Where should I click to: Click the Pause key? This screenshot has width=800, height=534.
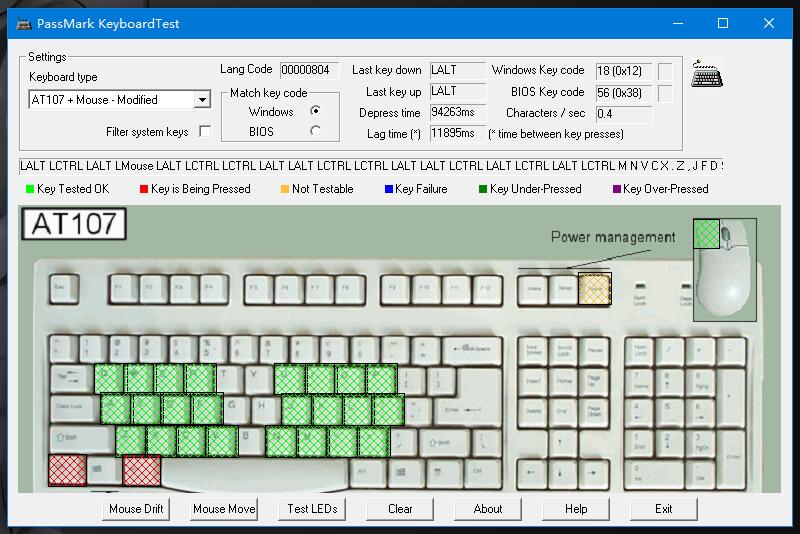point(594,350)
